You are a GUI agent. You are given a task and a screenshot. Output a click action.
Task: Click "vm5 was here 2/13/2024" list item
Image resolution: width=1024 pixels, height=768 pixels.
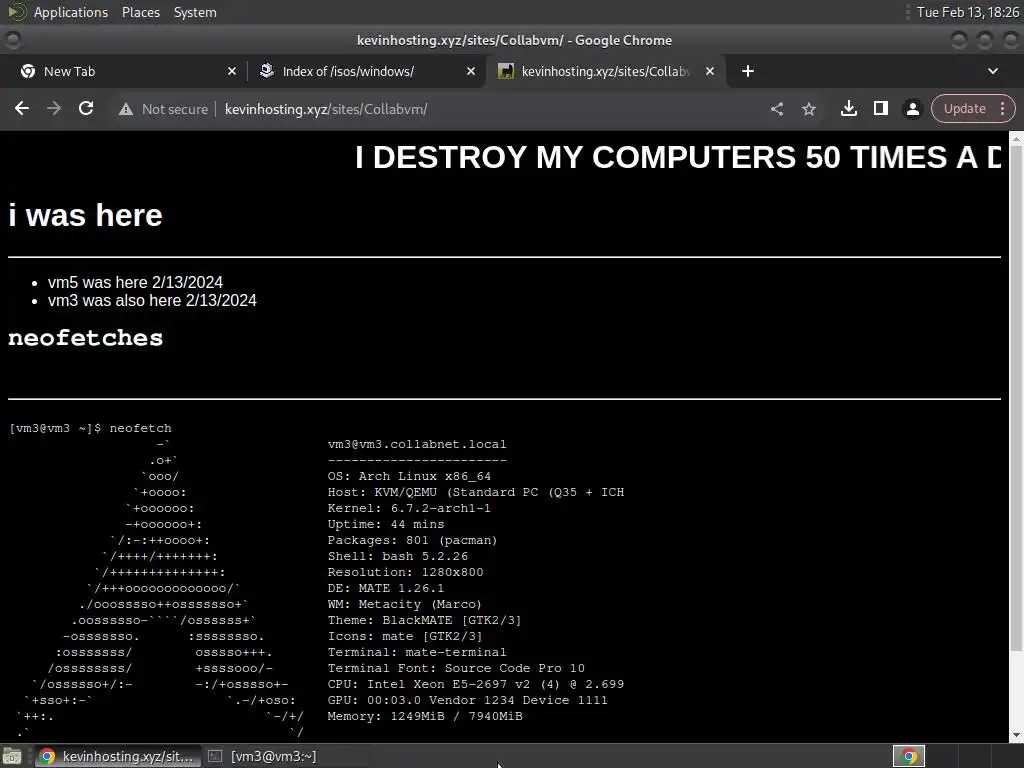pos(135,282)
